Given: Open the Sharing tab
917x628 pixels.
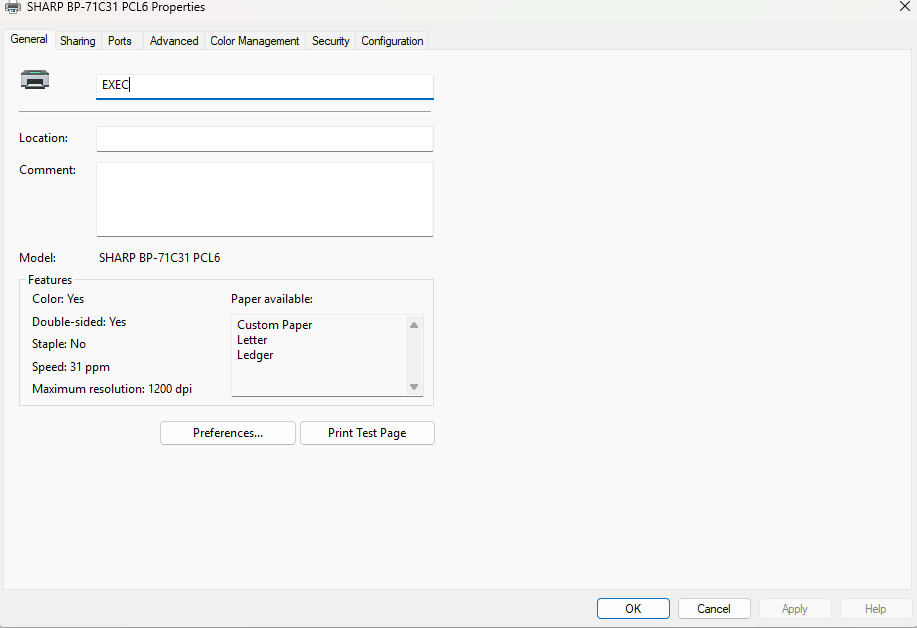Looking at the screenshot, I should [78, 41].
